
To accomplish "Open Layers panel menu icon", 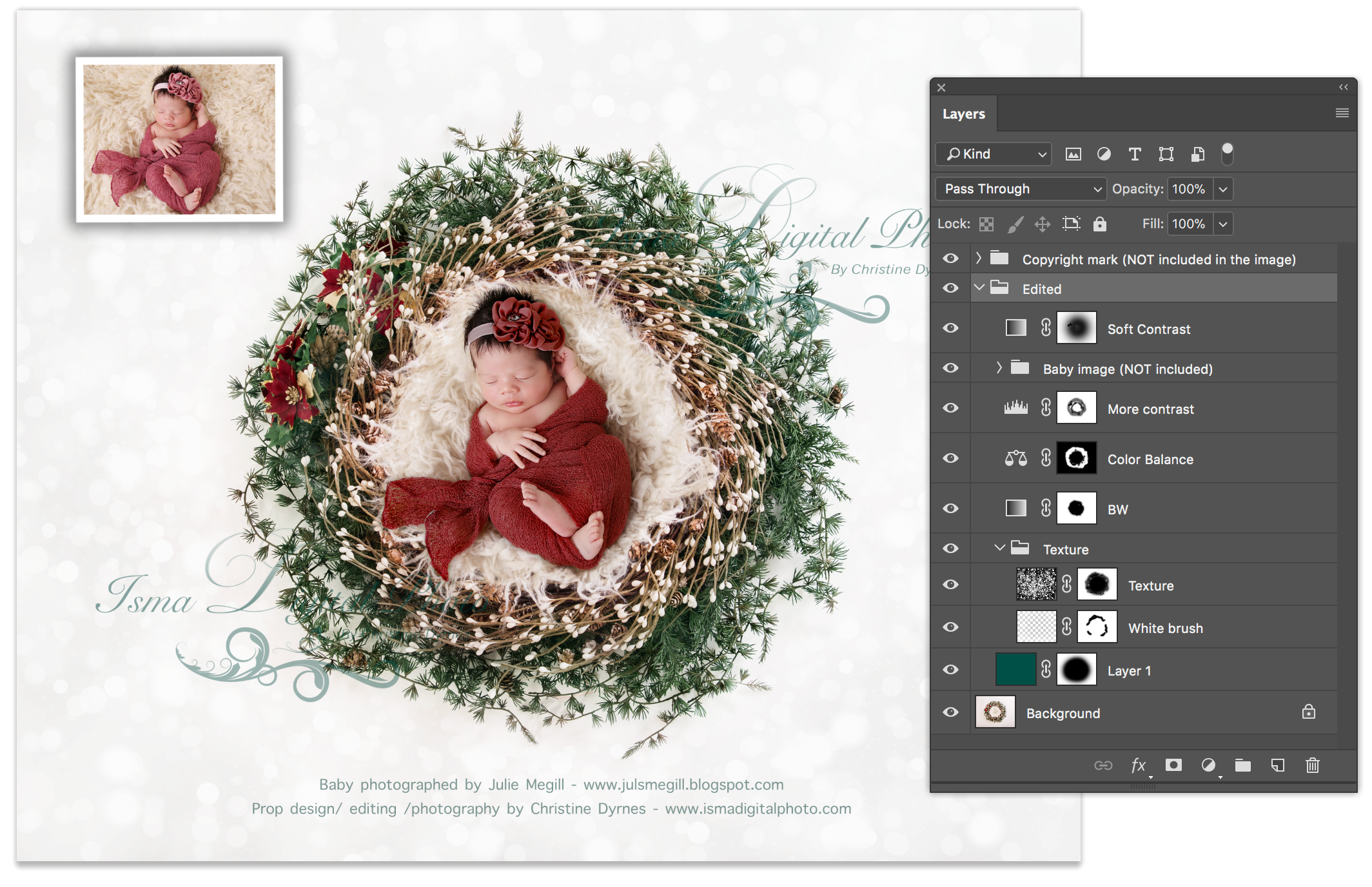I will [1342, 113].
